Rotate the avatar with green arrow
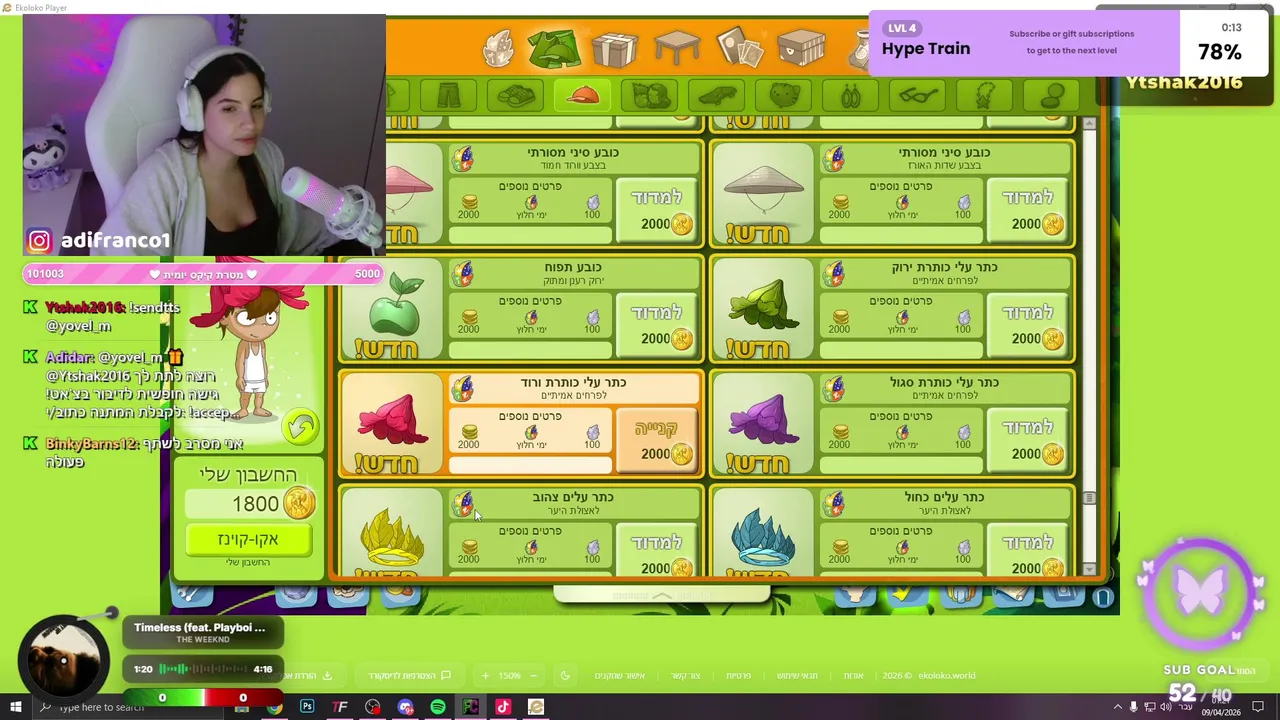Screen dimensions: 1280x720 300,427
